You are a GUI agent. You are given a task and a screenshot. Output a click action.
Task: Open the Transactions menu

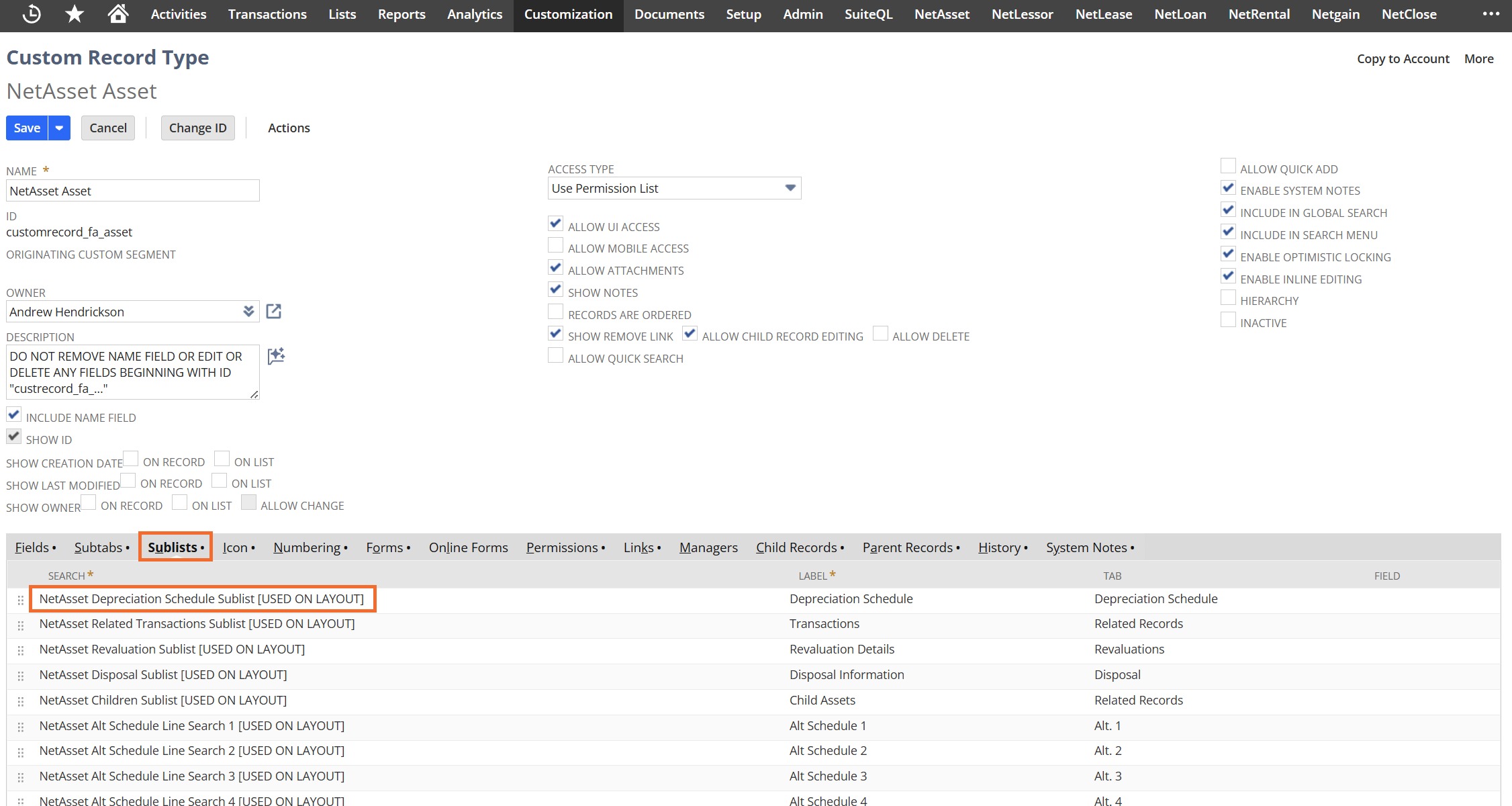pos(267,14)
